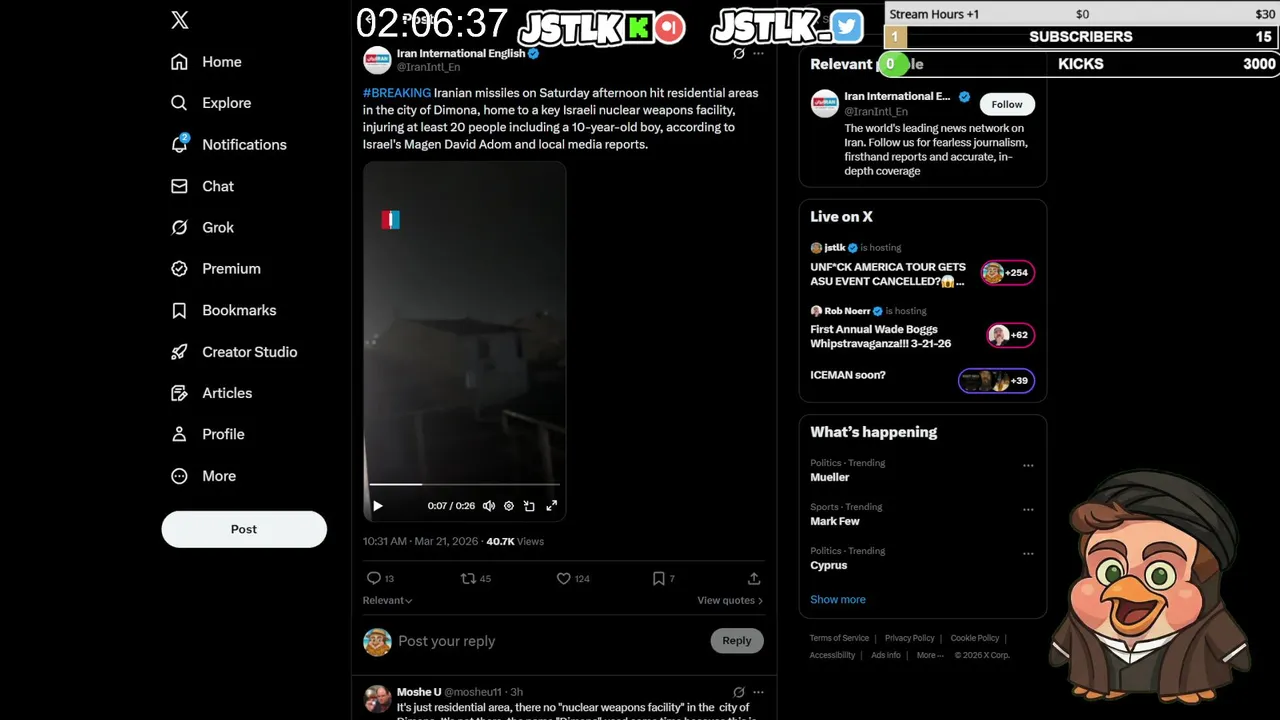Screen dimensions: 1280x720
Task: Open the Relevant replies sort dropdown
Action: (388, 600)
